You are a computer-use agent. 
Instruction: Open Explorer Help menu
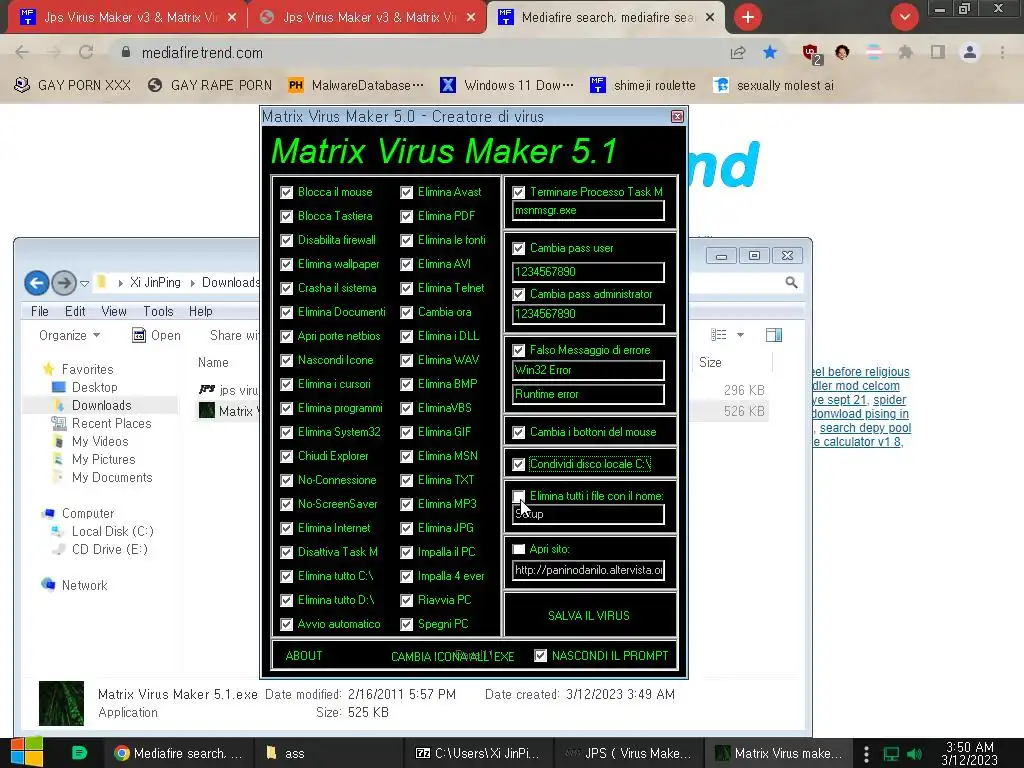200,312
